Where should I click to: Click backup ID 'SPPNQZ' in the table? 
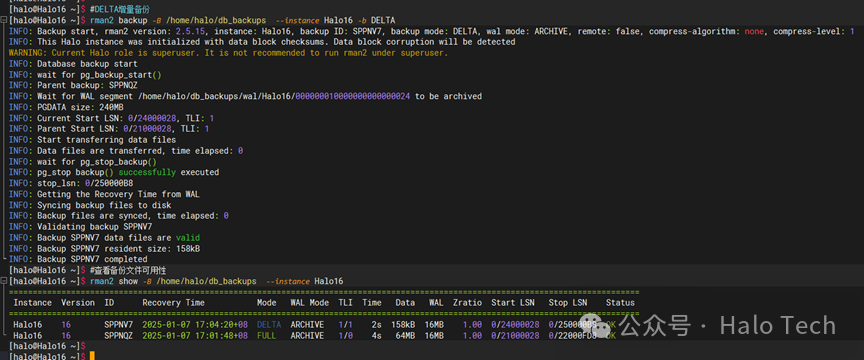click(x=118, y=335)
